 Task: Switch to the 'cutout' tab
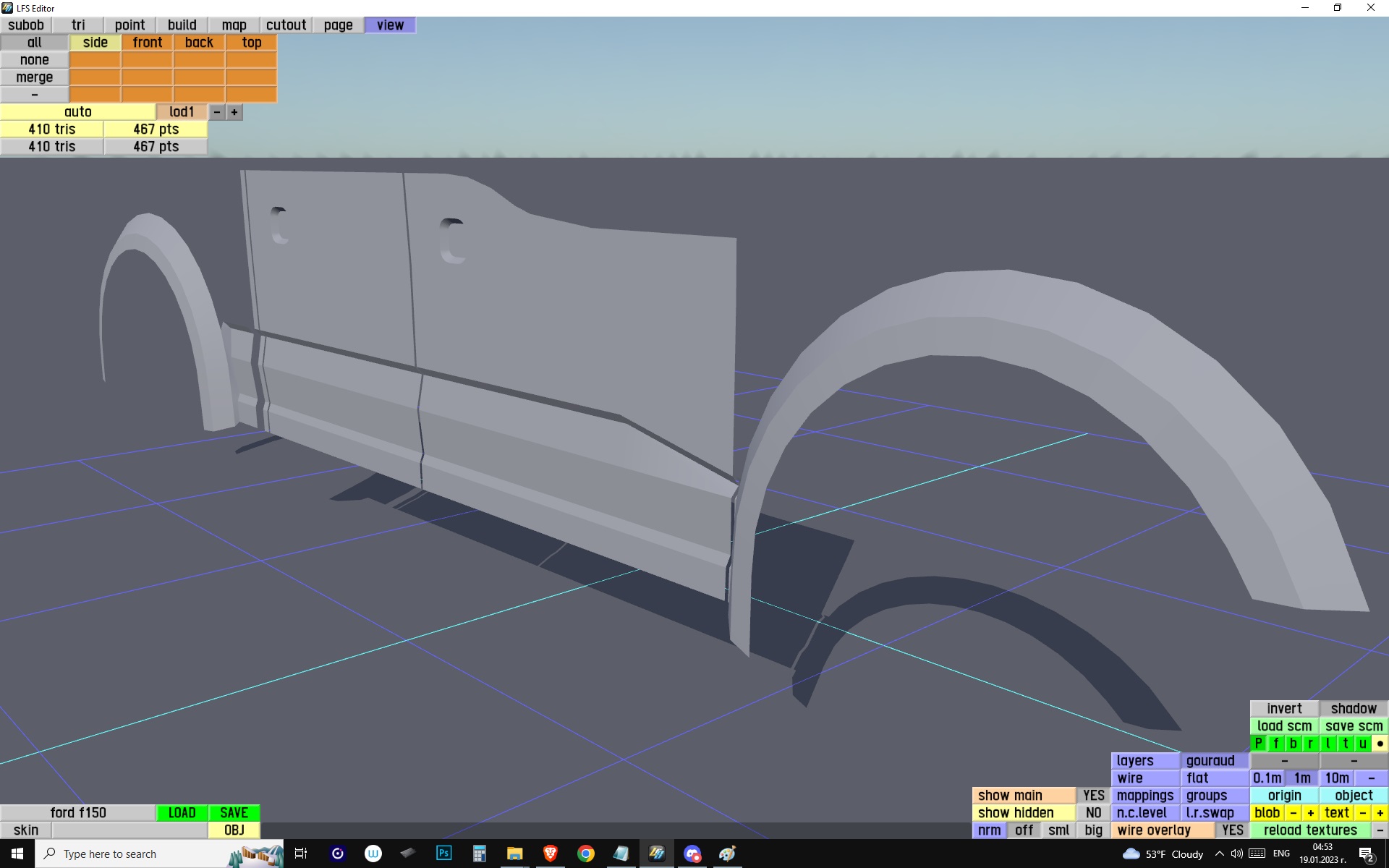pyautogui.click(x=286, y=25)
